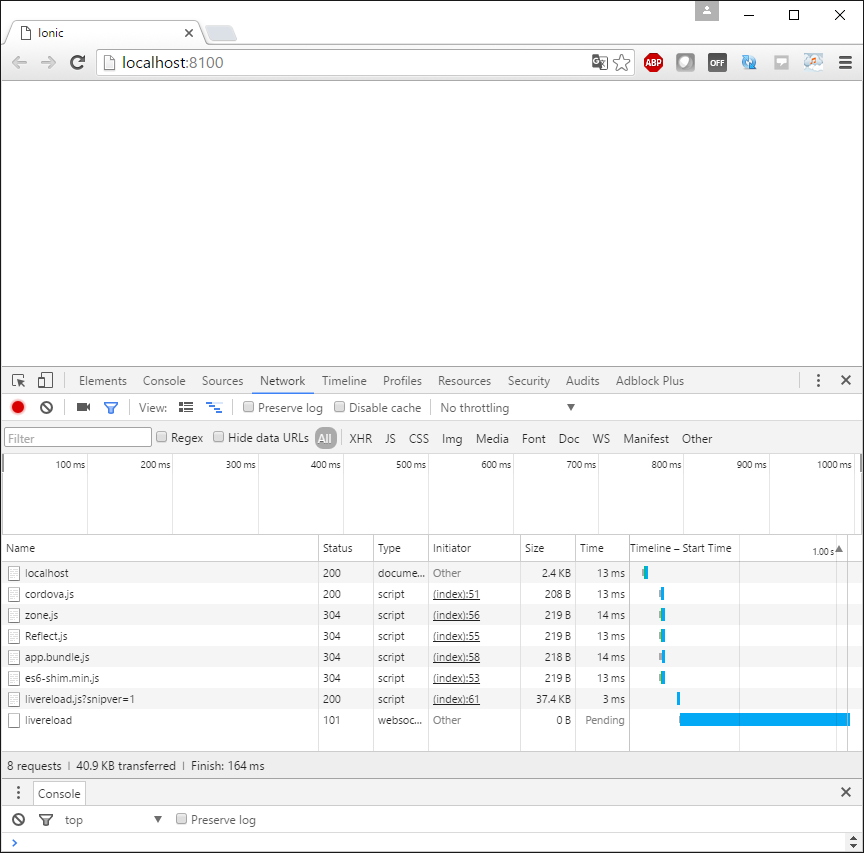
Task: Enable Preserve log in the console drawer
Action: [x=181, y=819]
